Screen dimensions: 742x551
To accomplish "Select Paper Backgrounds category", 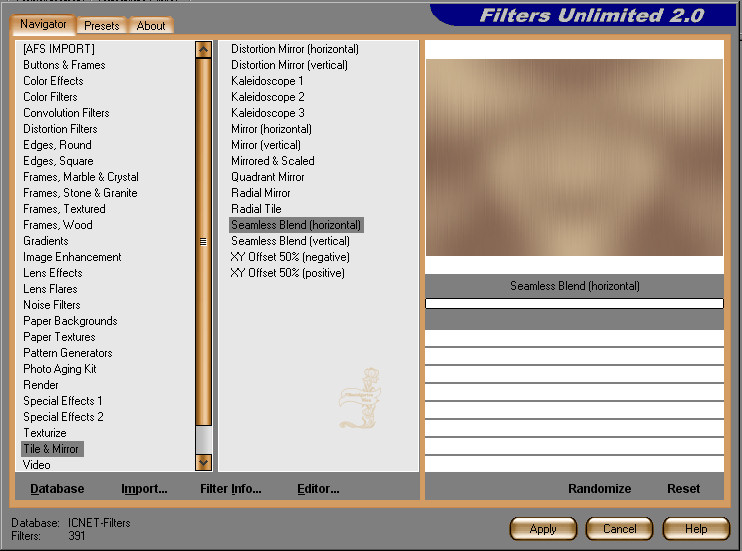I will (71, 321).
